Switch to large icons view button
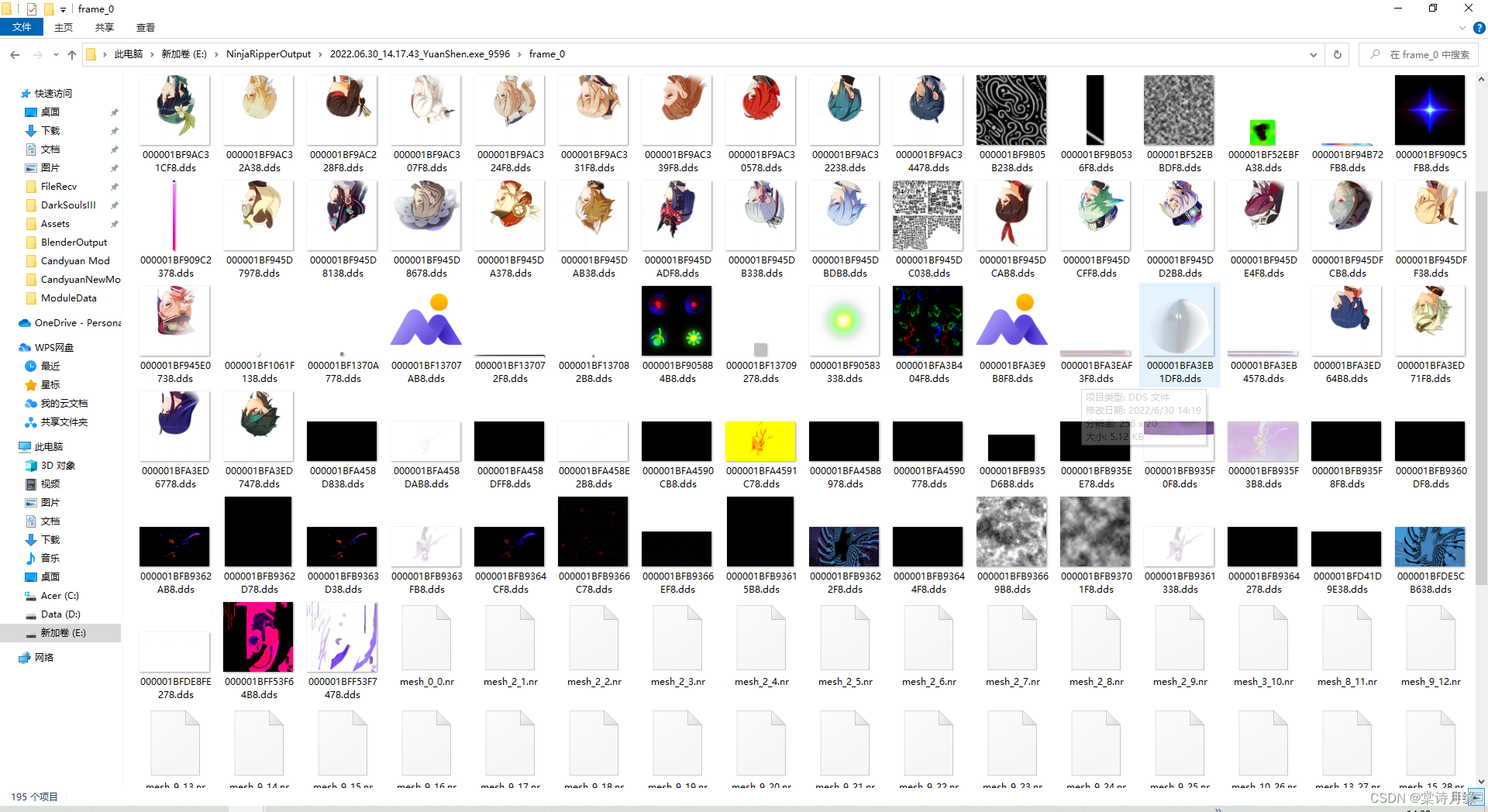Image resolution: width=1488 pixels, height=812 pixels. pyautogui.click(x=1478, y=797)
